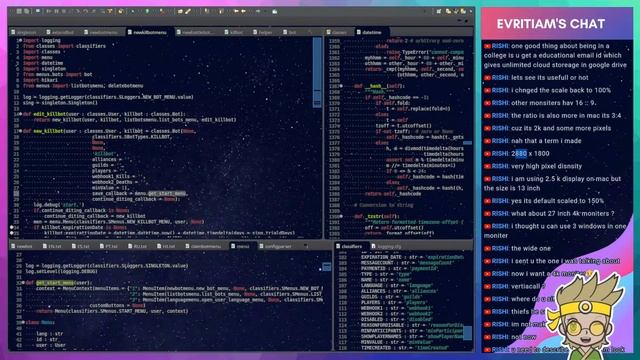Click the file icon on the newkillbotmenu tab

click(130, 32)
